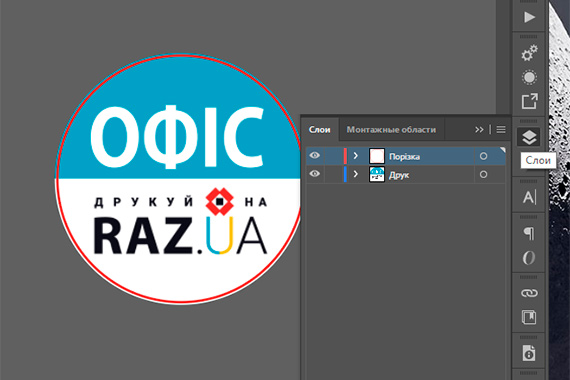Collapse panel with double-arrow icon

[x=479, y=129]
